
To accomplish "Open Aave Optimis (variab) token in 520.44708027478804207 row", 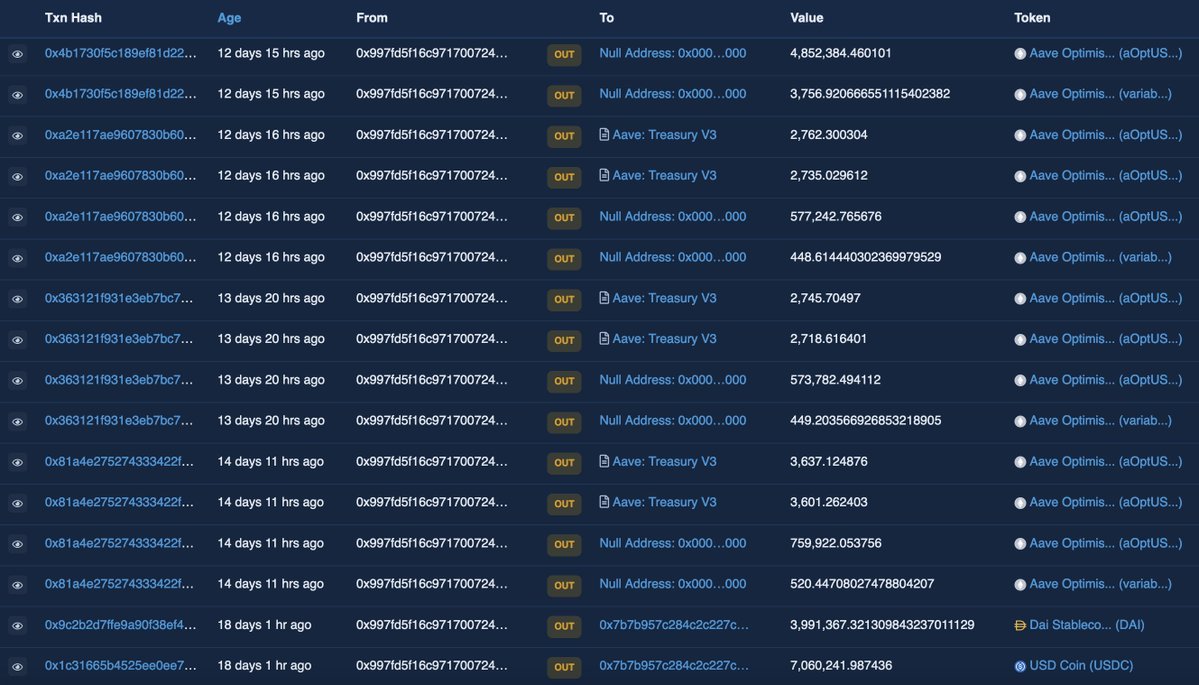I will 1100,584.
